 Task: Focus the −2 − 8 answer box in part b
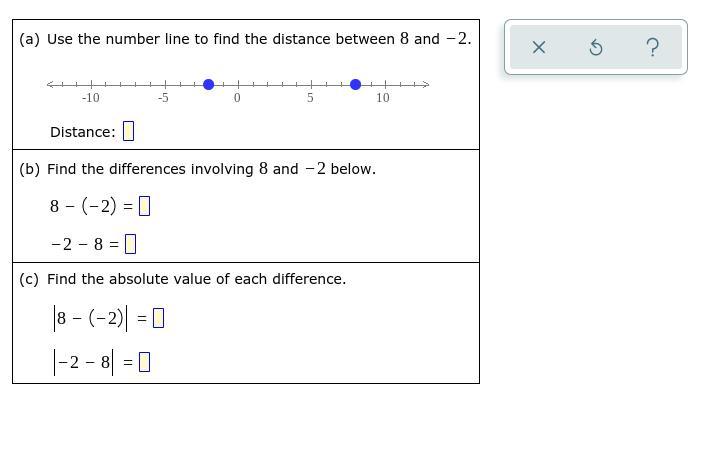(130, 244)
